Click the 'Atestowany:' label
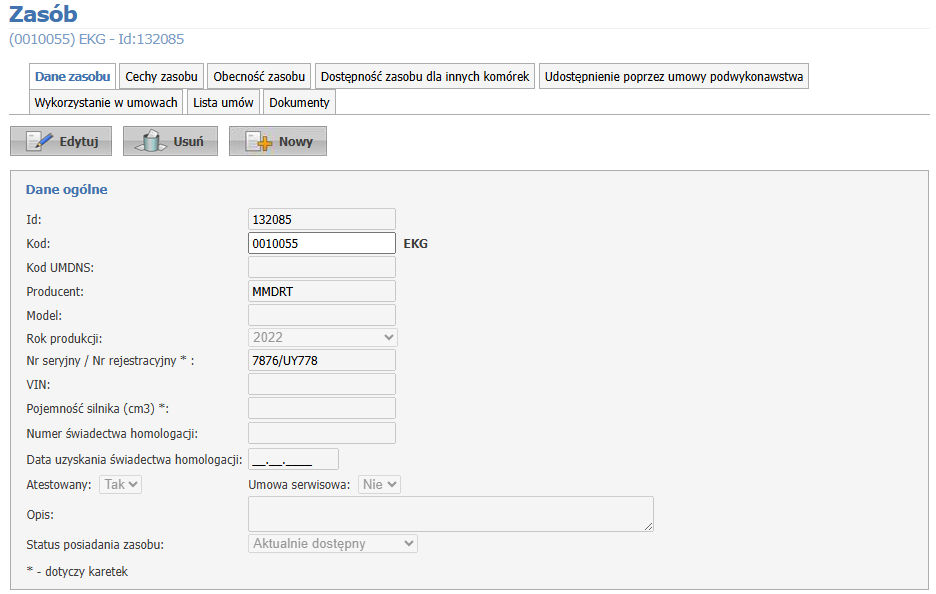 pyautogui.click(x=58, y=485)
